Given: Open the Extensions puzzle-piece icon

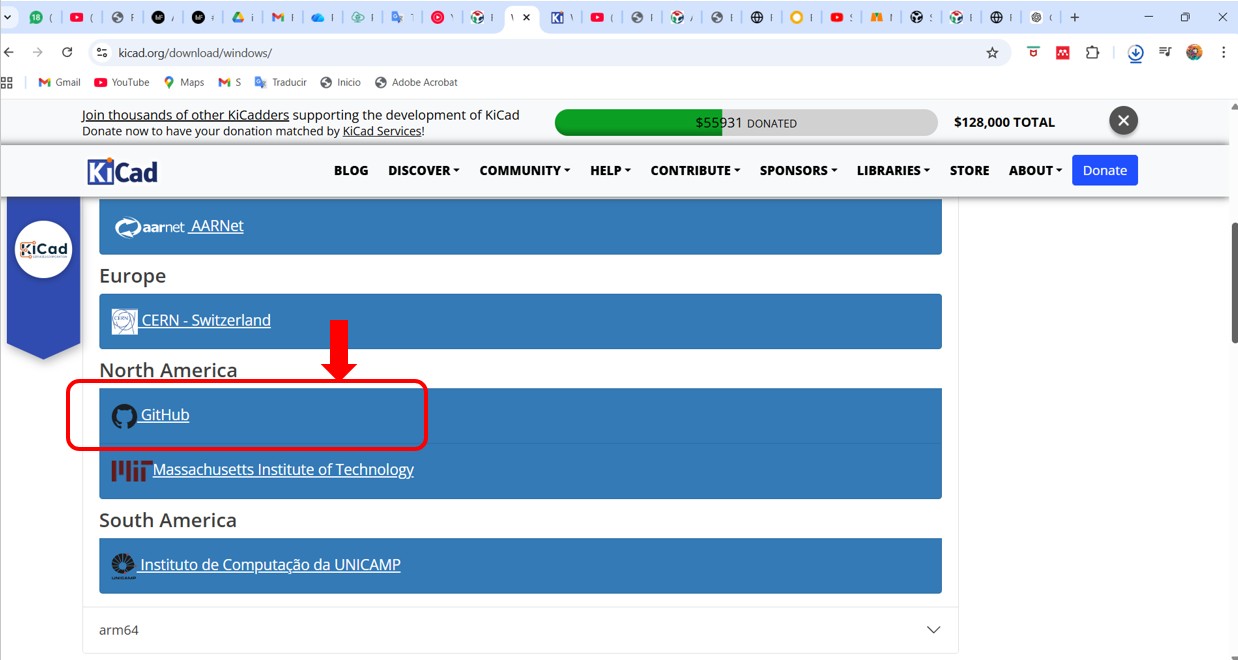Looking at the screenshot, I should tap(1092, 52).
